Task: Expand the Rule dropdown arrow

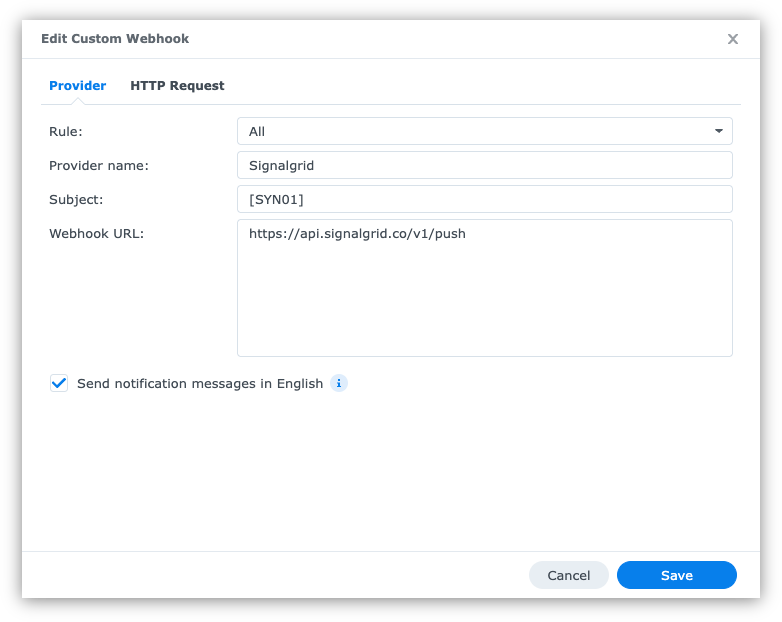Action: (x=718, y=131)
